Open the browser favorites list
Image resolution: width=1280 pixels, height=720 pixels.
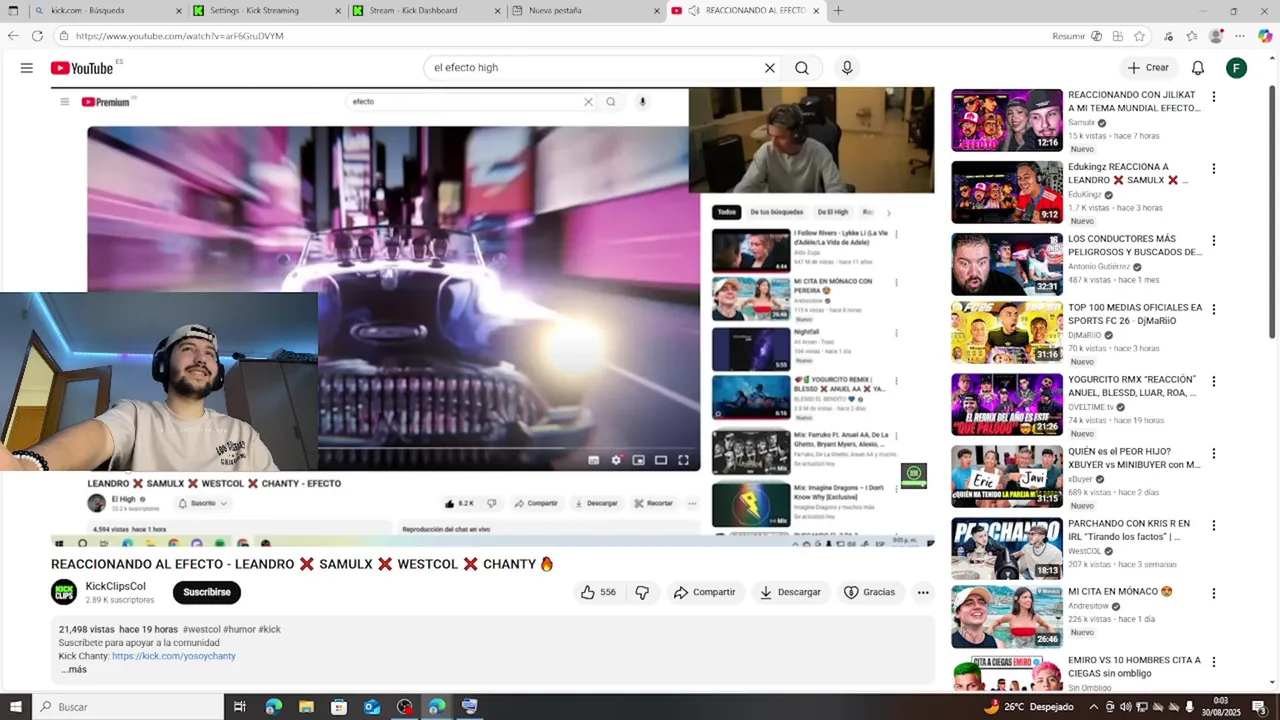1192,36
